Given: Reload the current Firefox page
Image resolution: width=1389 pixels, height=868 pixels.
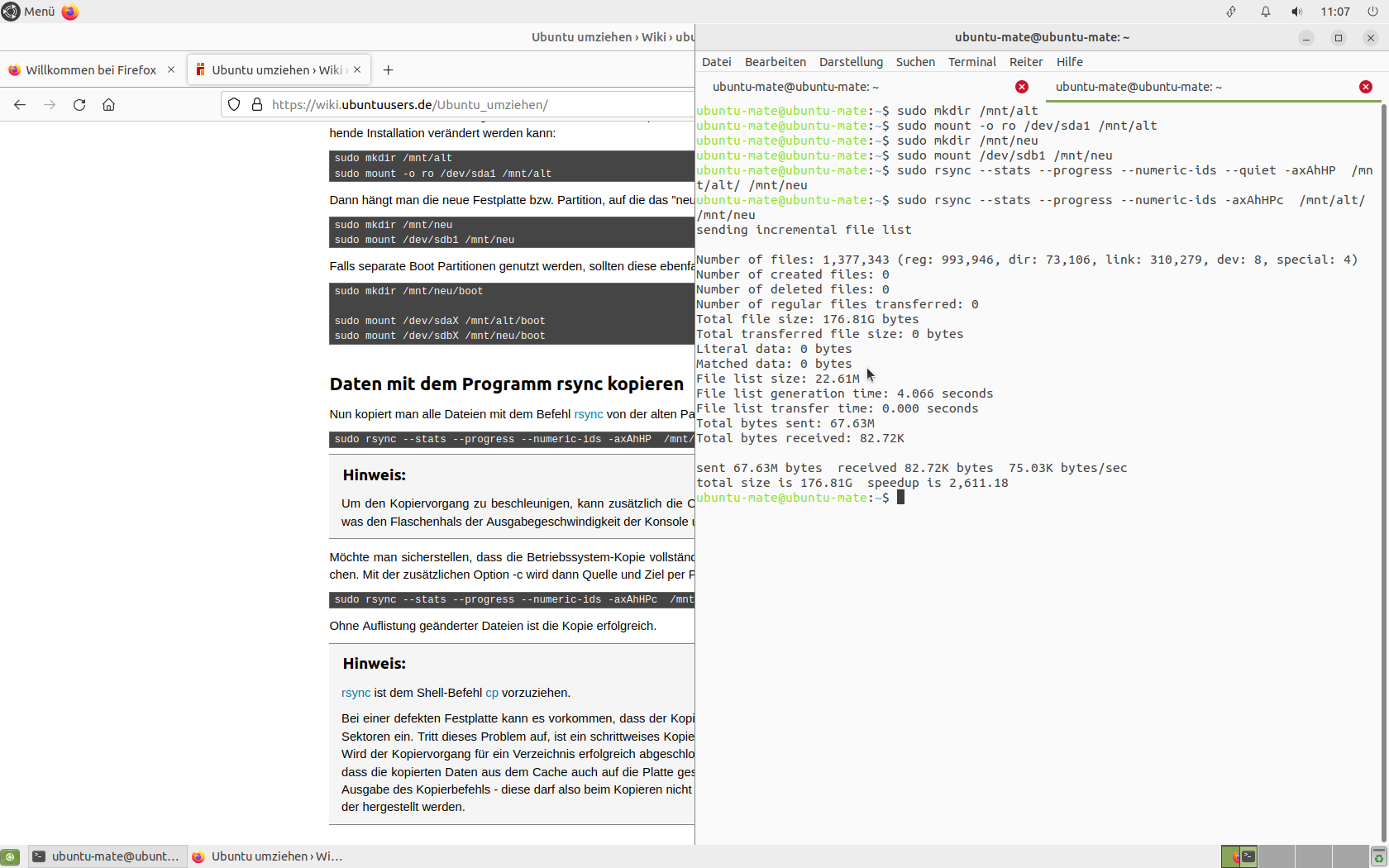Looking at the screenshot, I should (79, 105).
